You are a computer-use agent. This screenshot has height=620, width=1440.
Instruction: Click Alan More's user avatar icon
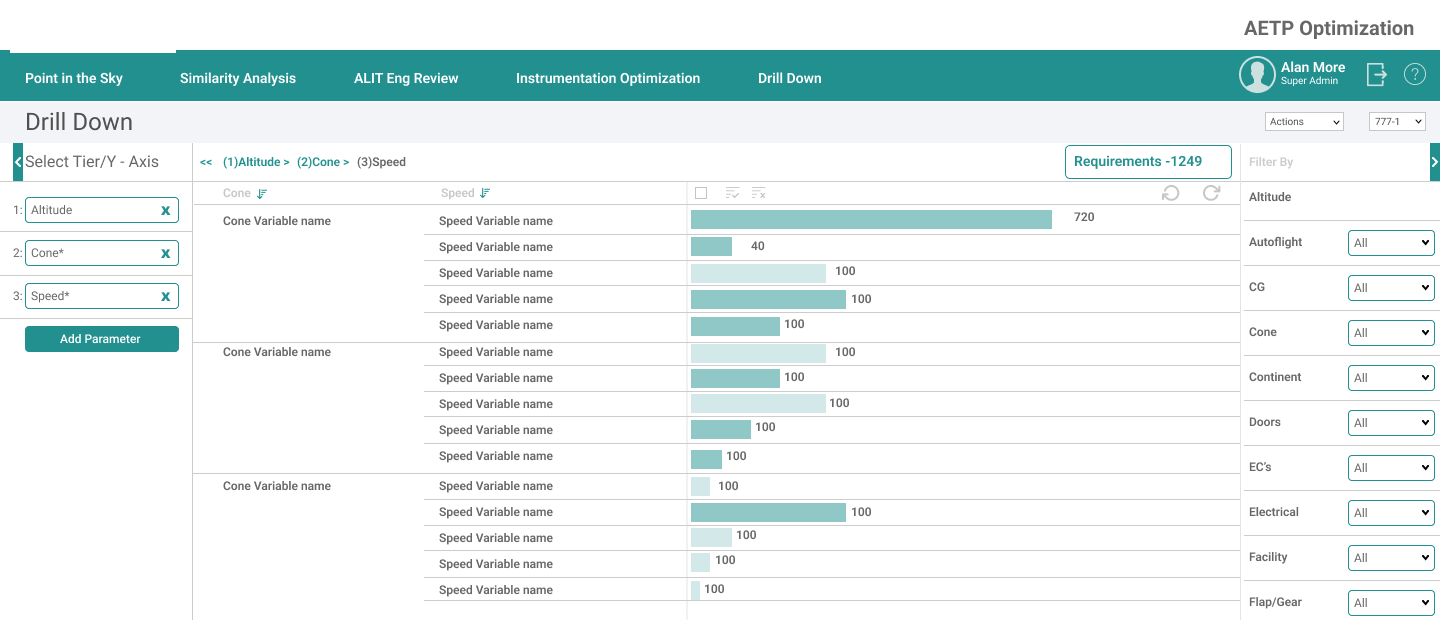(x=1257, y=75)
